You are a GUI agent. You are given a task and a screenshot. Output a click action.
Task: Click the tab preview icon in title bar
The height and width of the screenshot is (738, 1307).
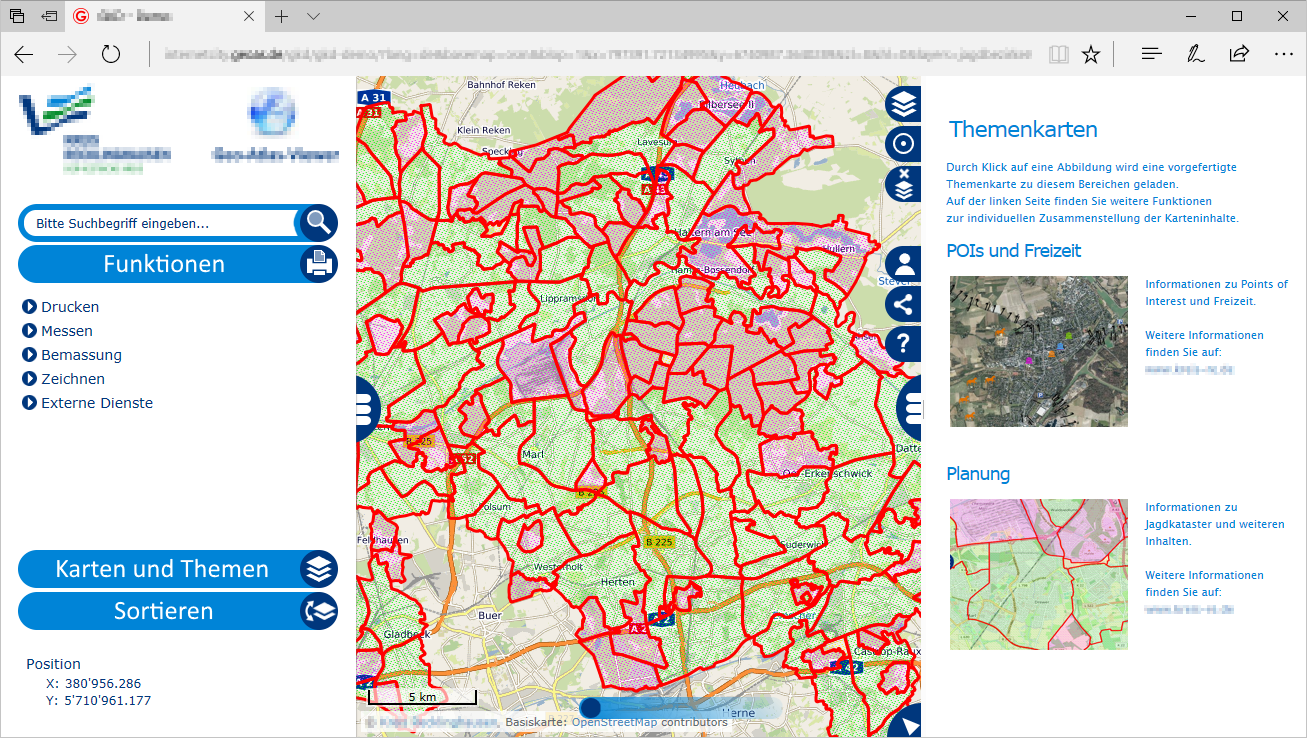click(17, 16)
